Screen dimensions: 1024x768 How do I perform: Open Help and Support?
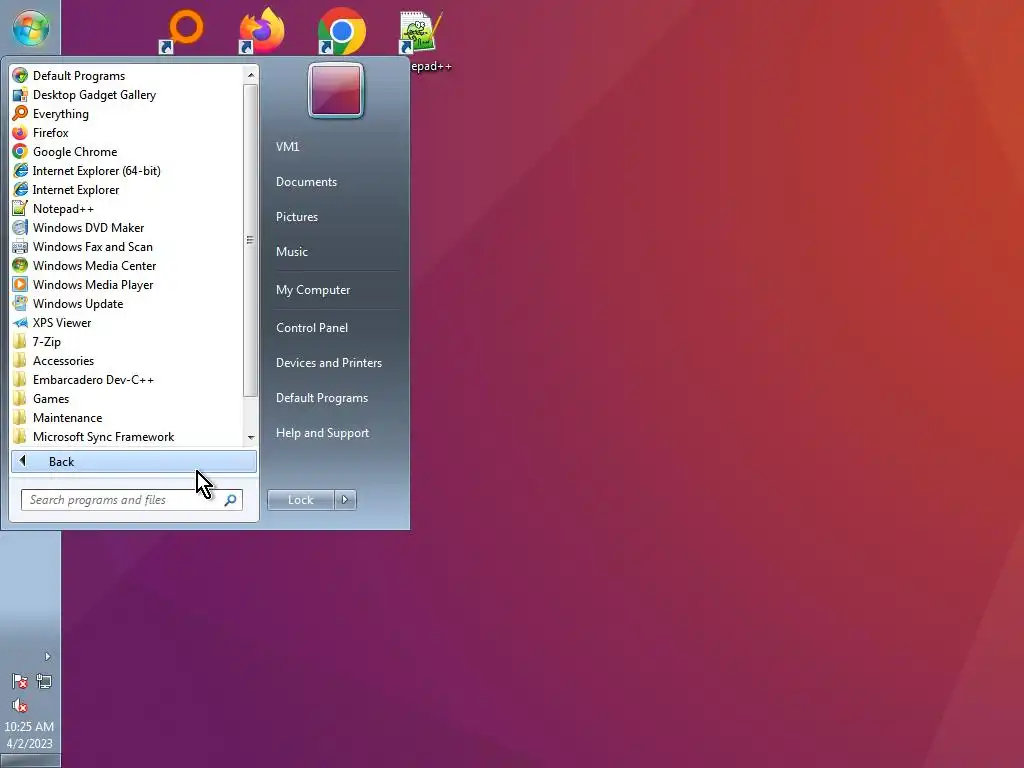pyautogui.click(x=322, y=433)
